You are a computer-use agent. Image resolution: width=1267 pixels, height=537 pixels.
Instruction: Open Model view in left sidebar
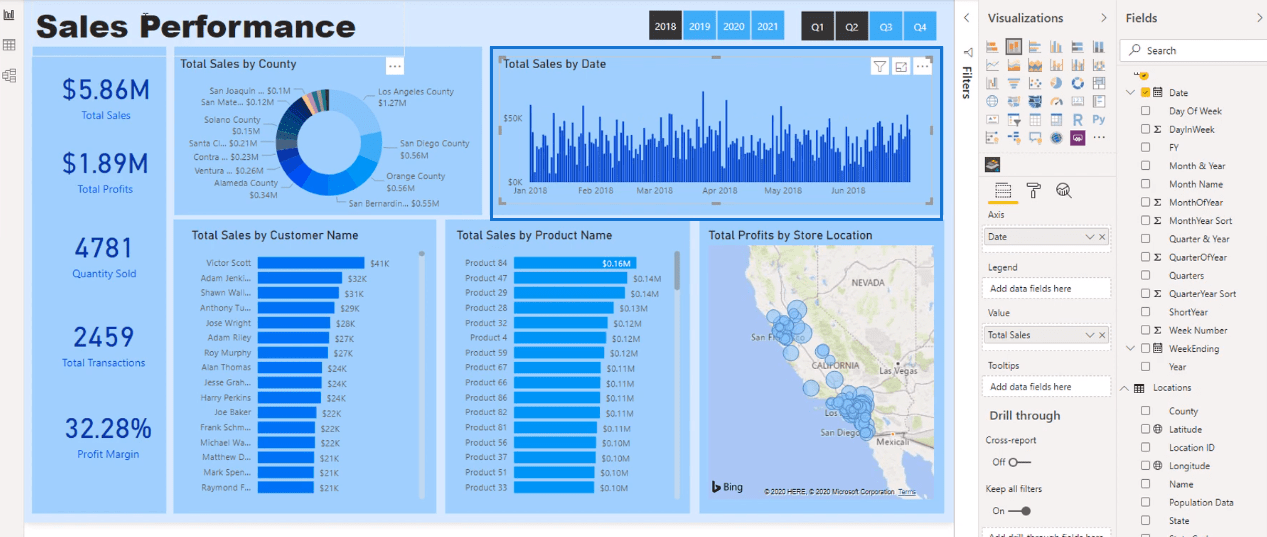(9, 75)
